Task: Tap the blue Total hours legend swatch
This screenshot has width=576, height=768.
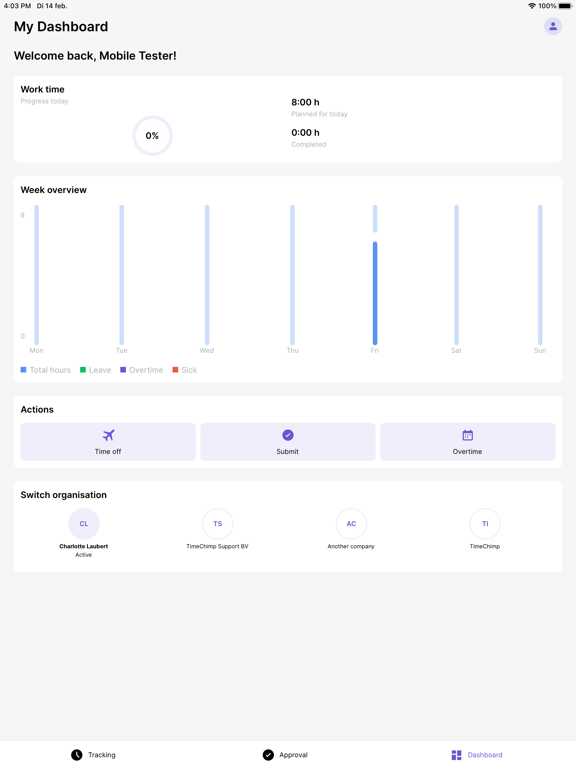Action: pos(23,370)
